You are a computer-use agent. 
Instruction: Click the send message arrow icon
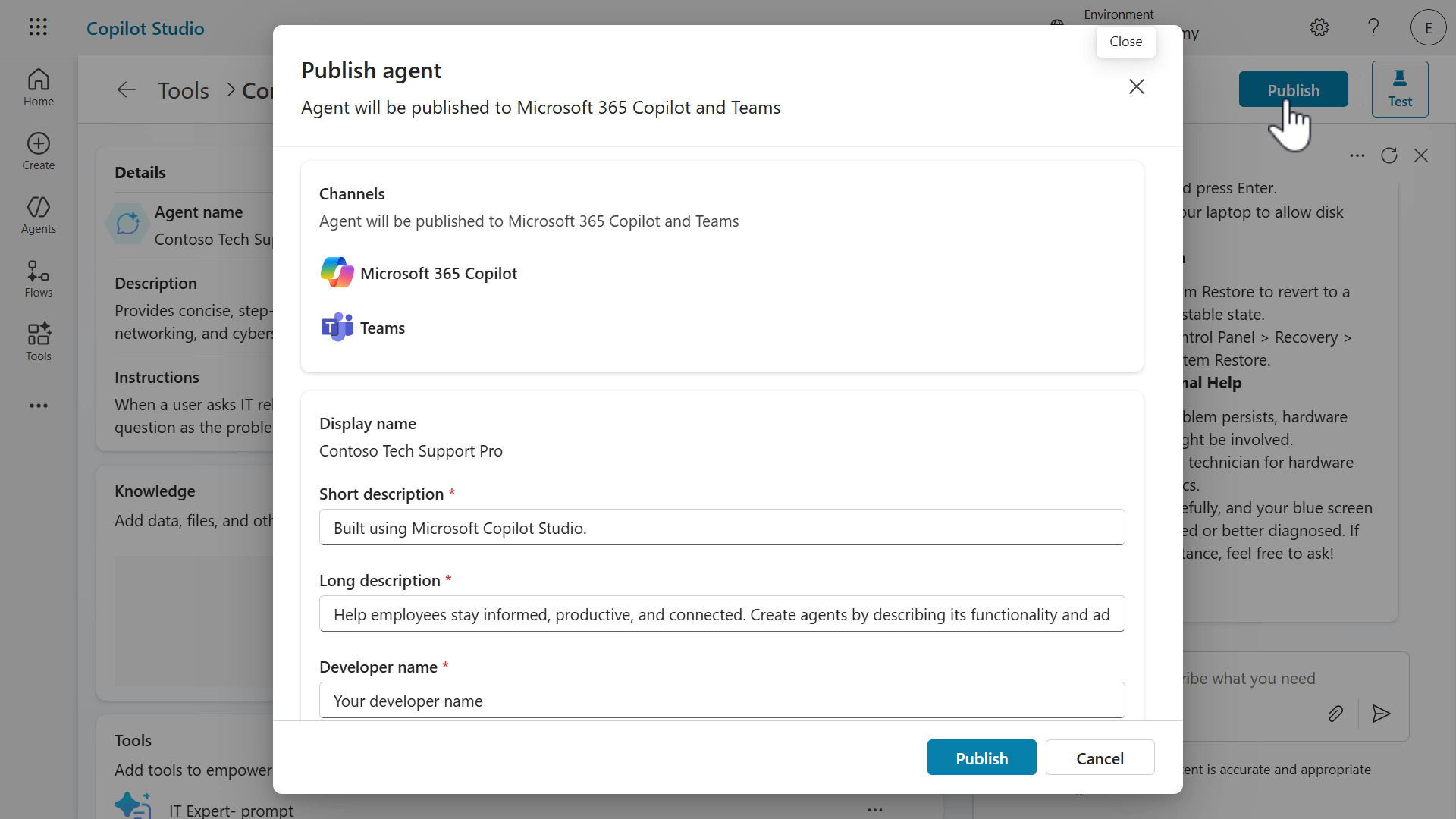click(1382, 714)
